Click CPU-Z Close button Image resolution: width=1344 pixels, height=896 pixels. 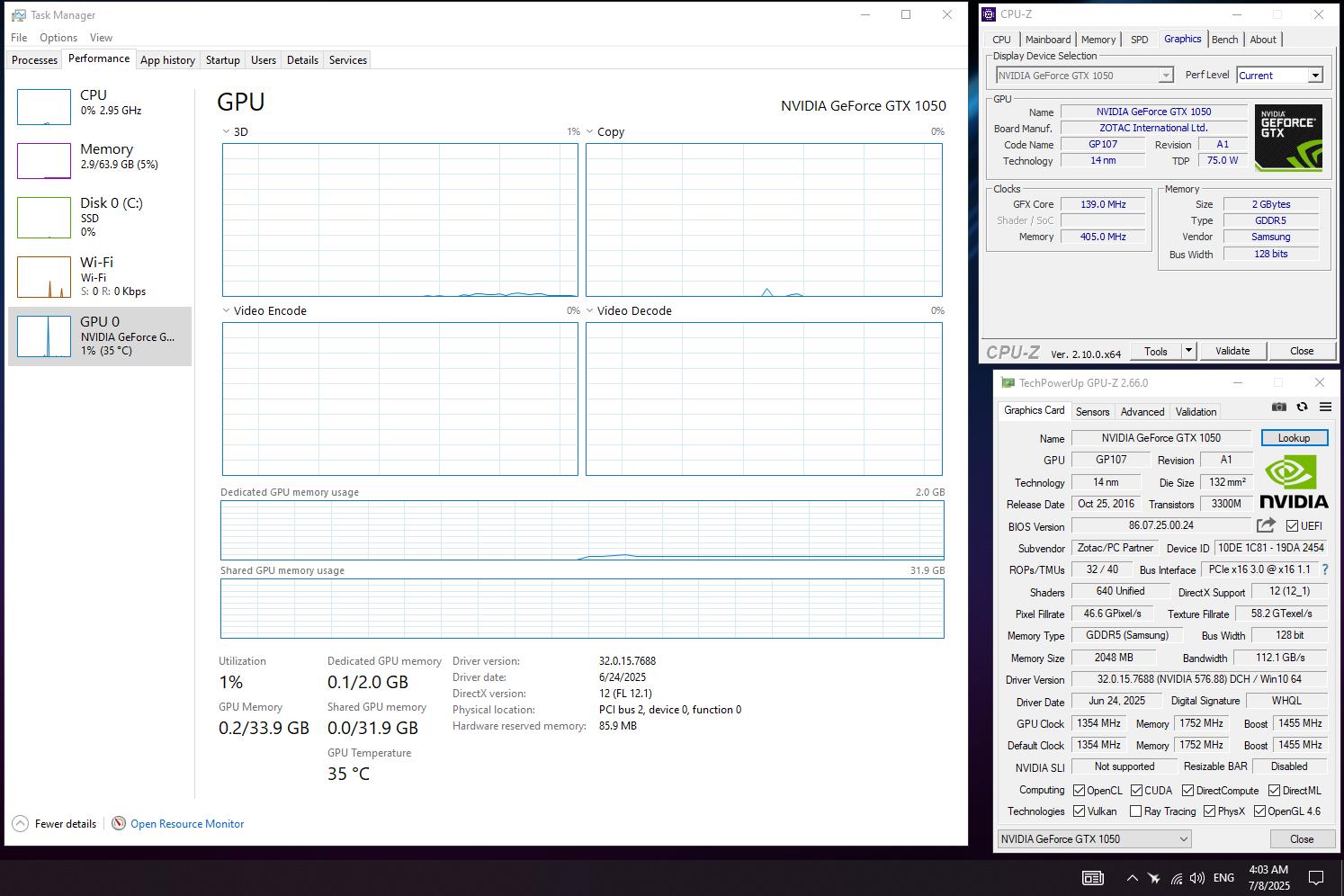[1302, 351]
